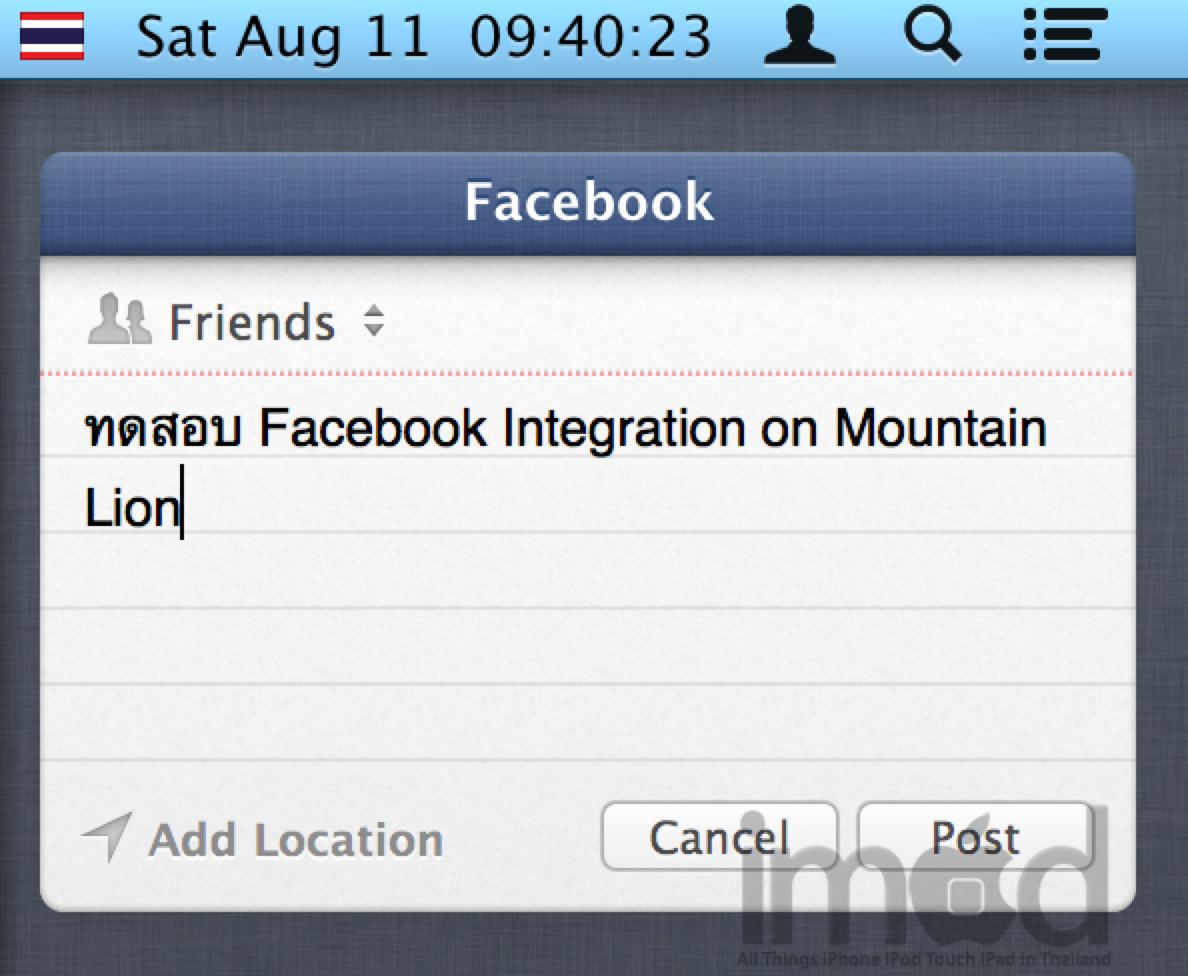This screenshot has width=1188, height=976.
Task: Open the Friends audience label
Action: (251, 322)
